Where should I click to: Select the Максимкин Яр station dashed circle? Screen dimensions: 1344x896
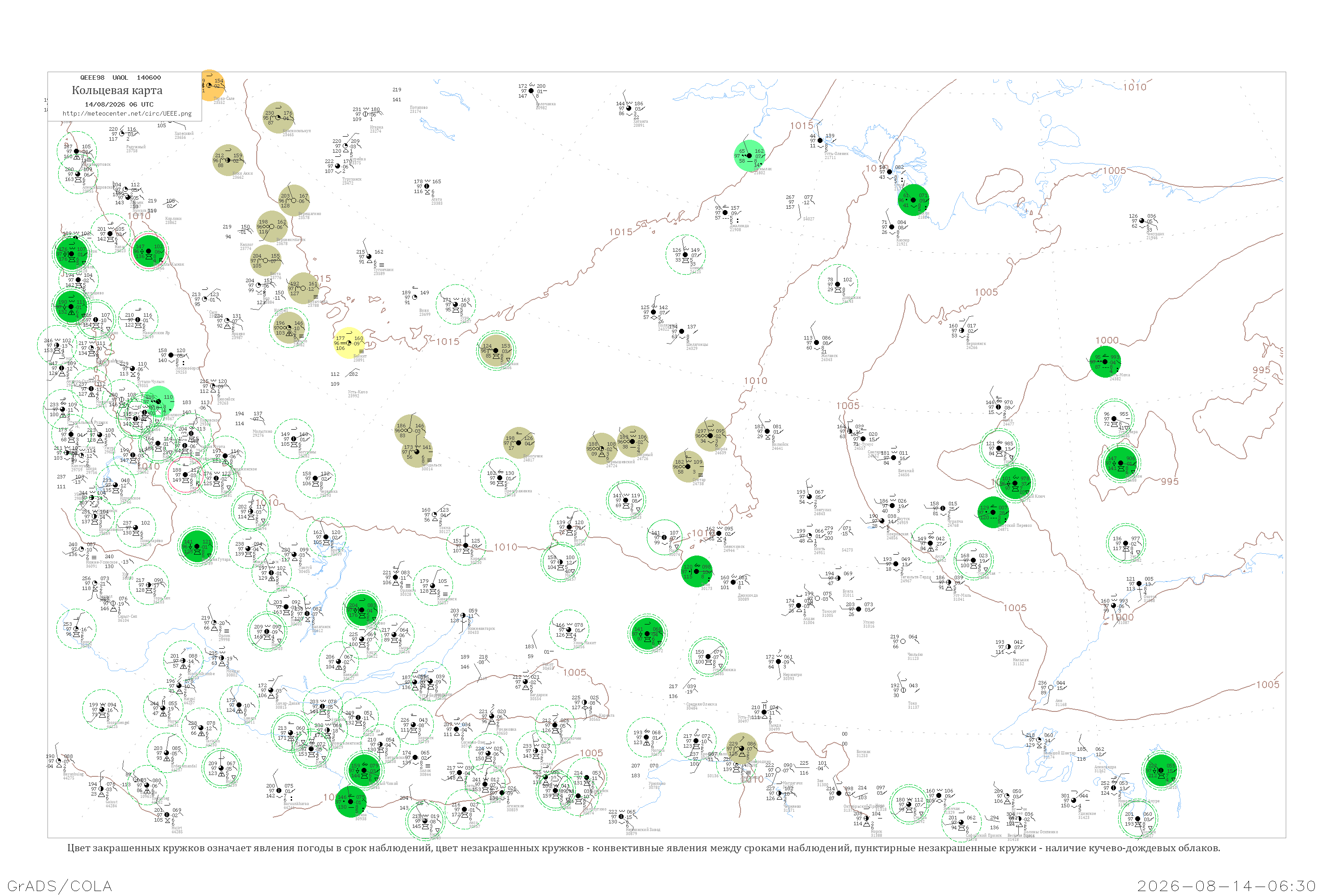click(x=138, y=320)
